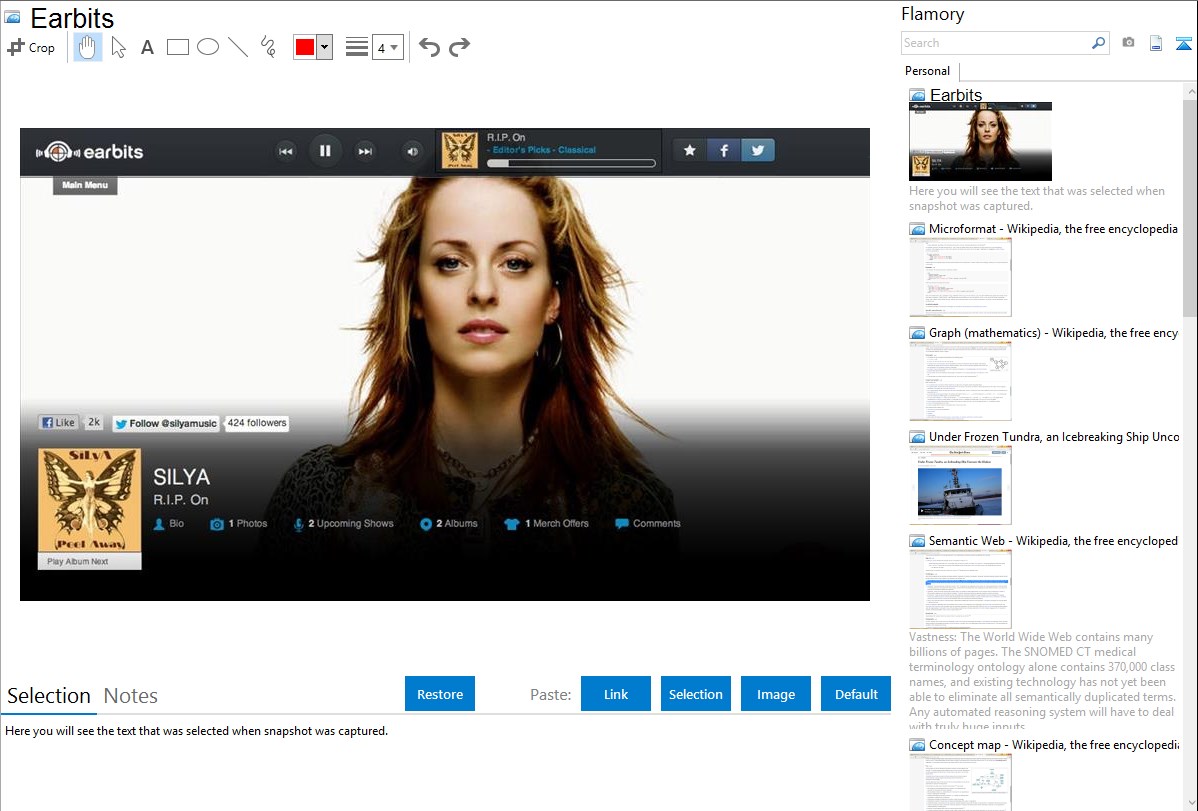Choose the arrow pointer tool
Image resolution: width=1198 pixels, height=811 pixels.
(x=118, y=47)
